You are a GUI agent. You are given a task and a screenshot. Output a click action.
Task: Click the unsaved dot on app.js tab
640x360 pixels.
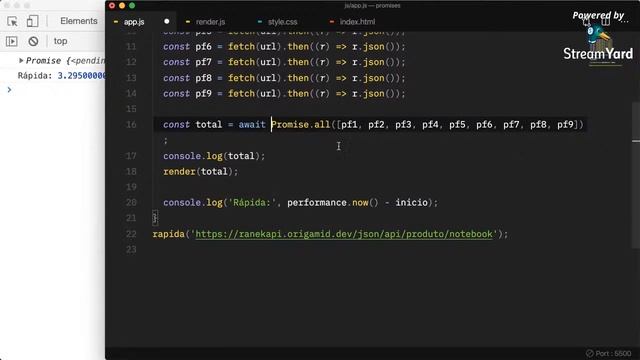click(x=167, y=21)
